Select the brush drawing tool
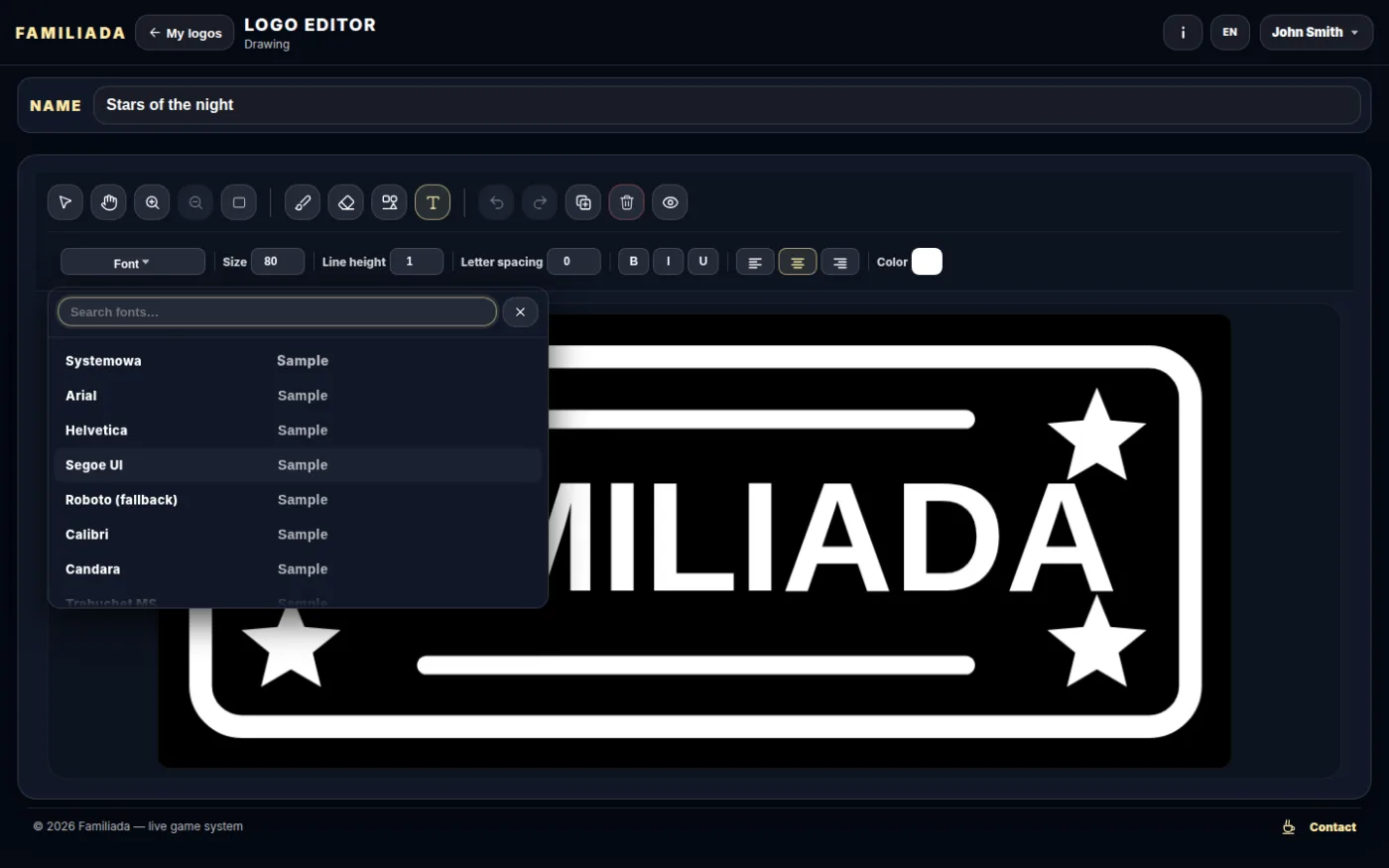 pos(303,202)
